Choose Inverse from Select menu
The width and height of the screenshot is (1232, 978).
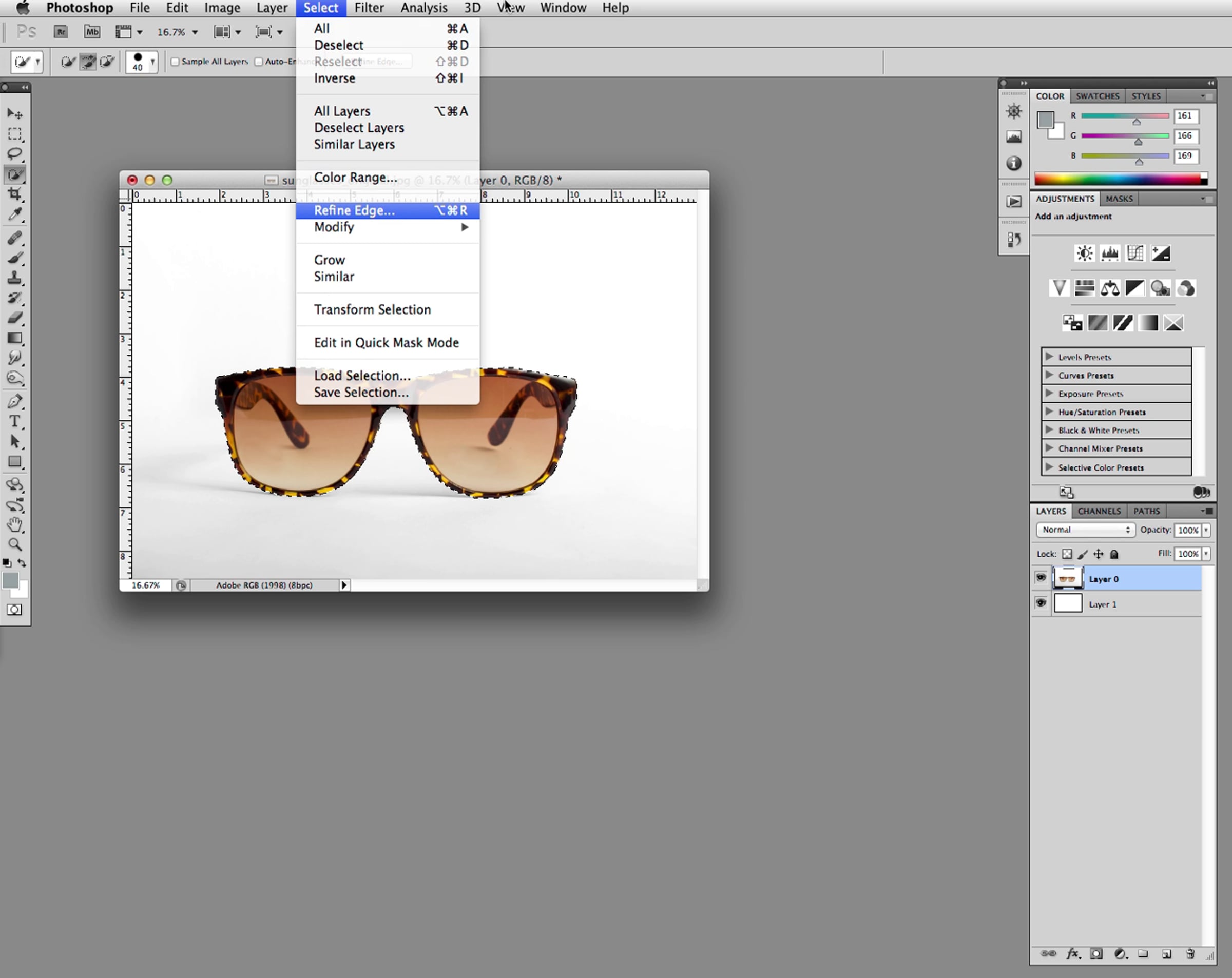tap(388, 79)
